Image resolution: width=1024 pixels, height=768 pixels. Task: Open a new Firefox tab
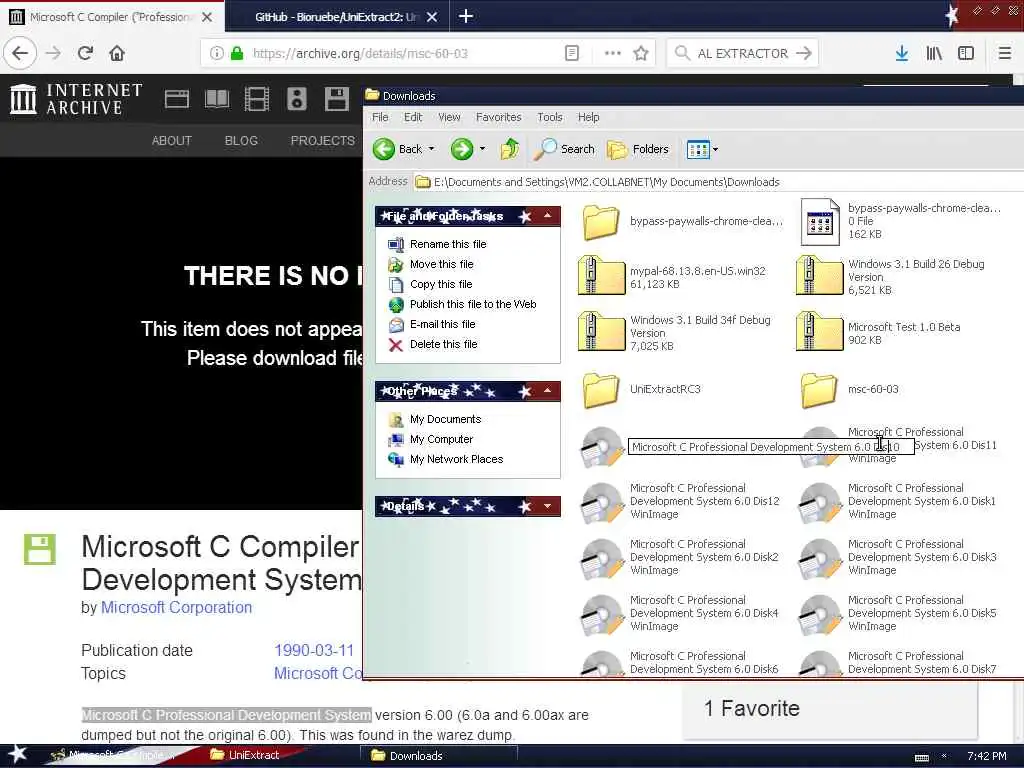tap(466, 16)
